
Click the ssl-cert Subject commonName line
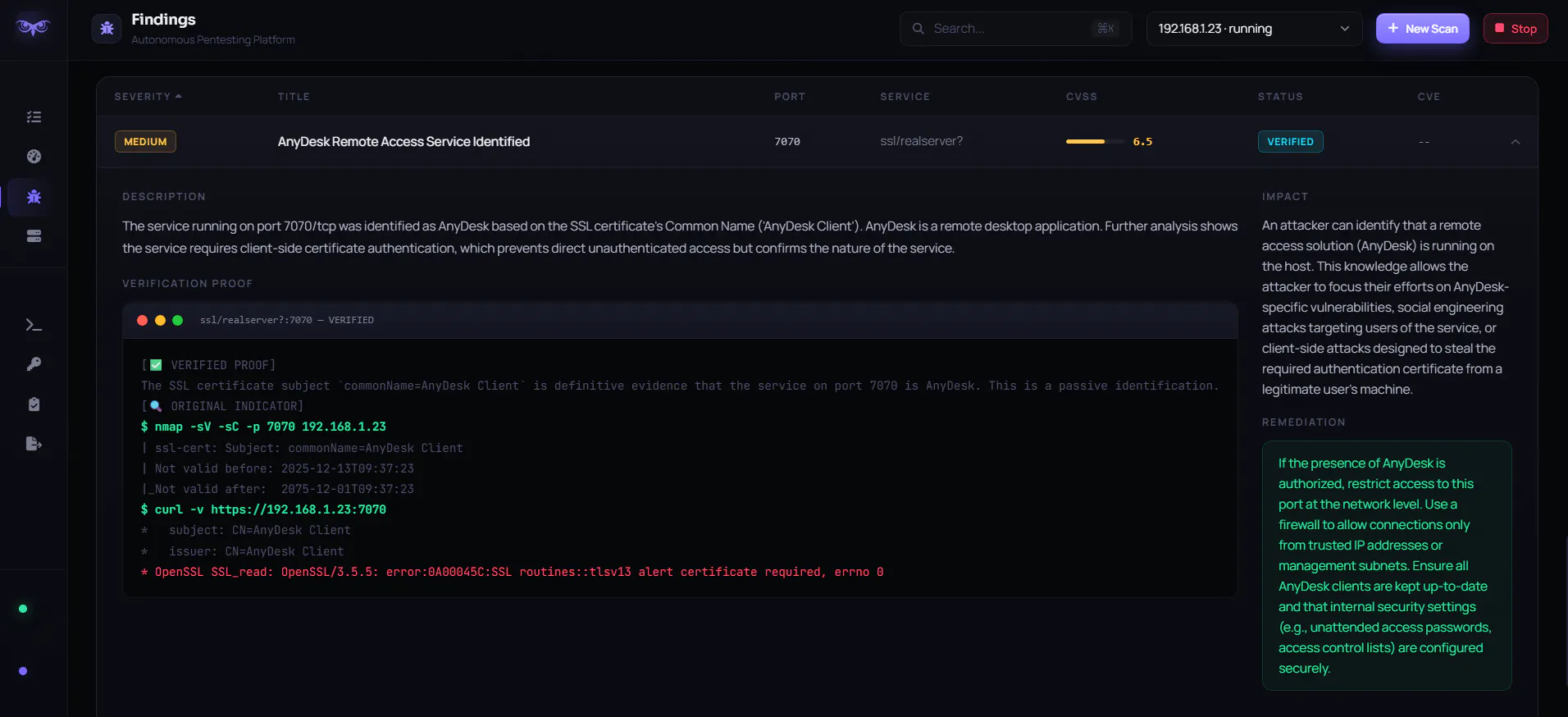pyautogui.click(x=303, y=448)
